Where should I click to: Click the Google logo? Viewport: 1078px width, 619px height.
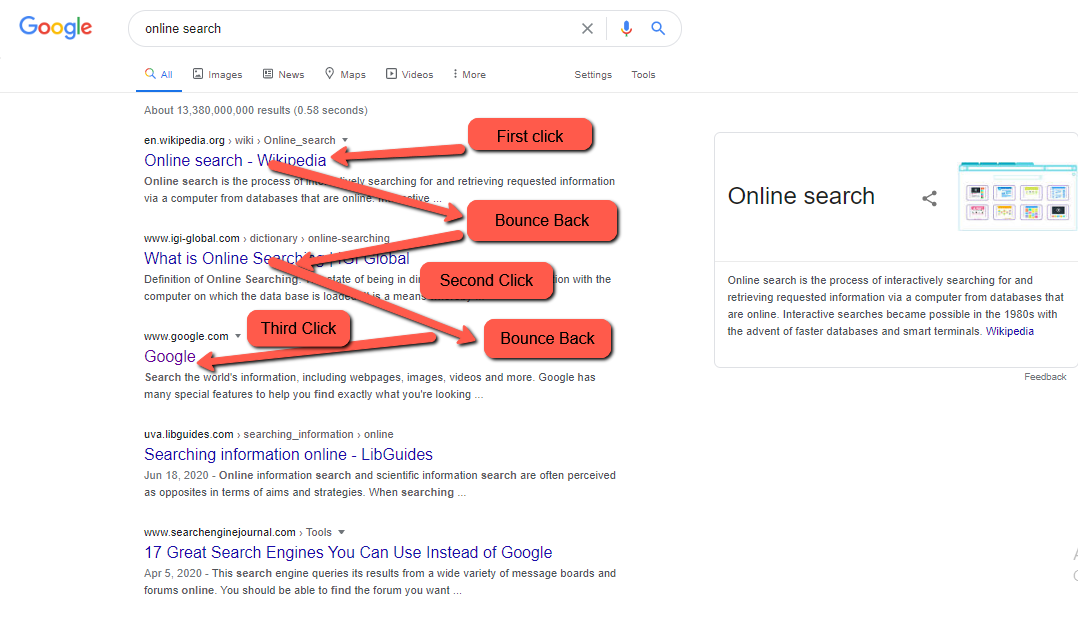point(55,28)
